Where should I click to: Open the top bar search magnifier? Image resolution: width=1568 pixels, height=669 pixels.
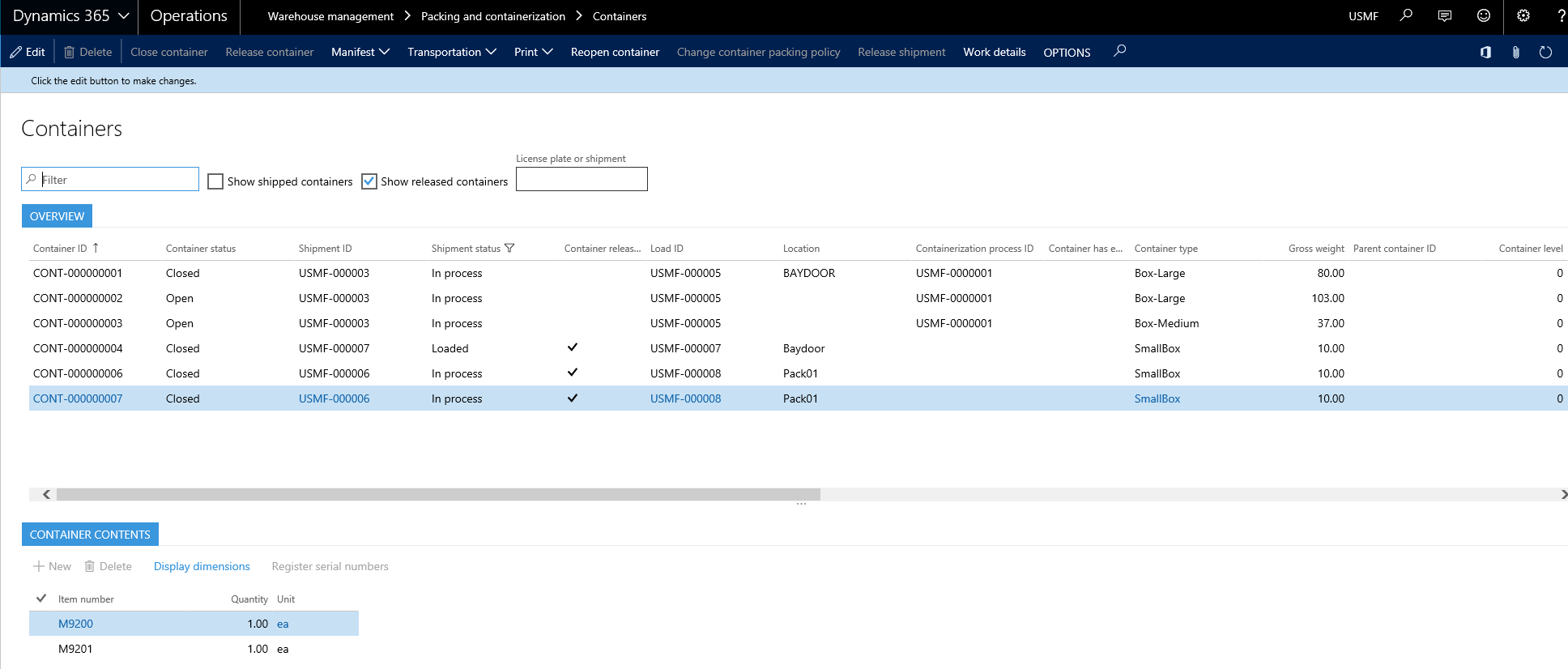1406,15
